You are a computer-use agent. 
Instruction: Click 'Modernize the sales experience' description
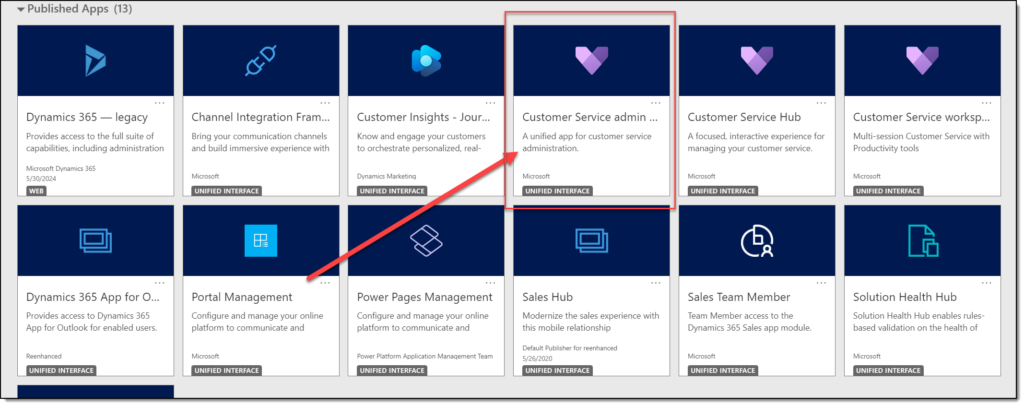[591, 322]
